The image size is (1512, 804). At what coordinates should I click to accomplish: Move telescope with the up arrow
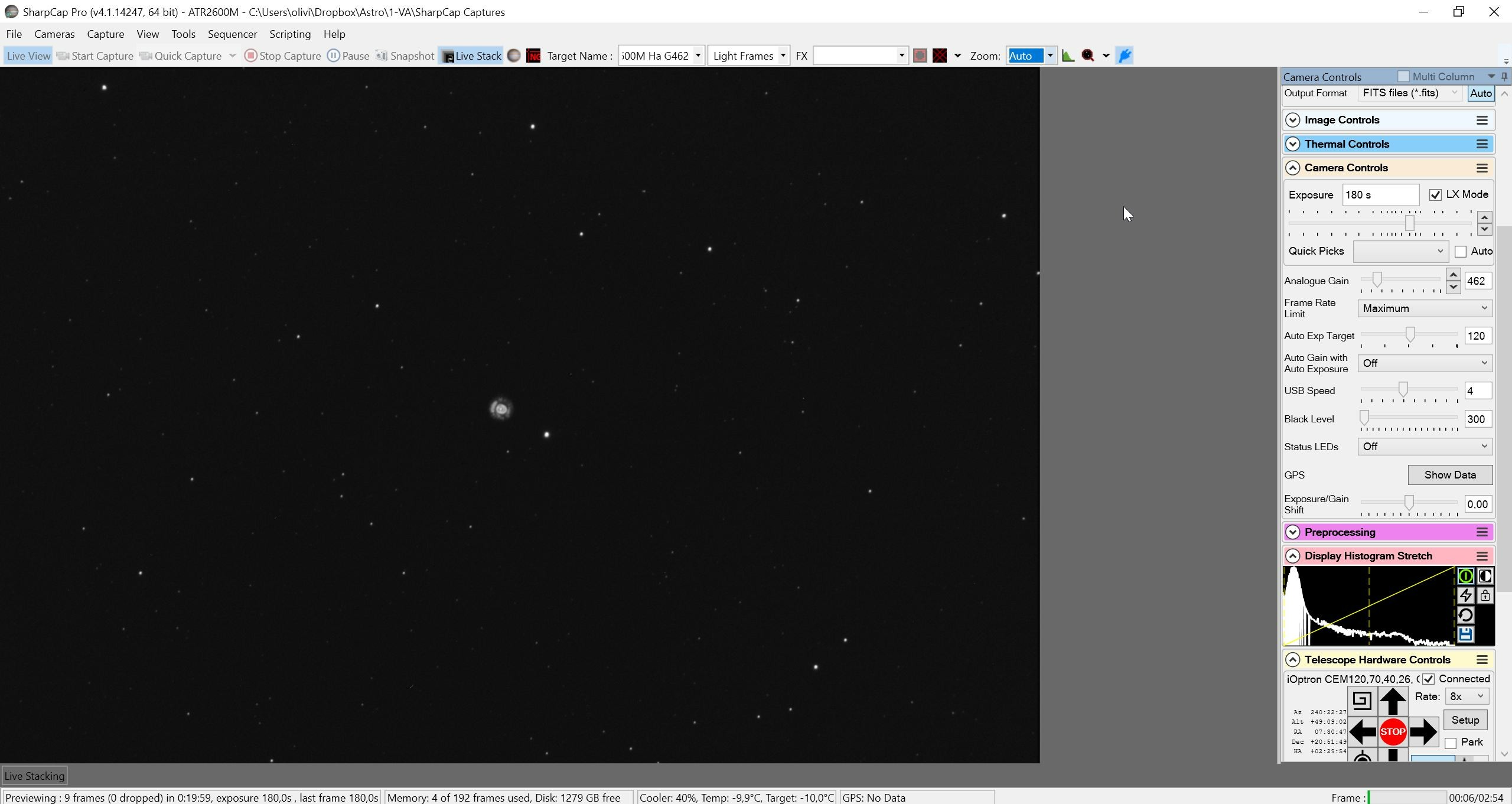tap(1392, 701)
